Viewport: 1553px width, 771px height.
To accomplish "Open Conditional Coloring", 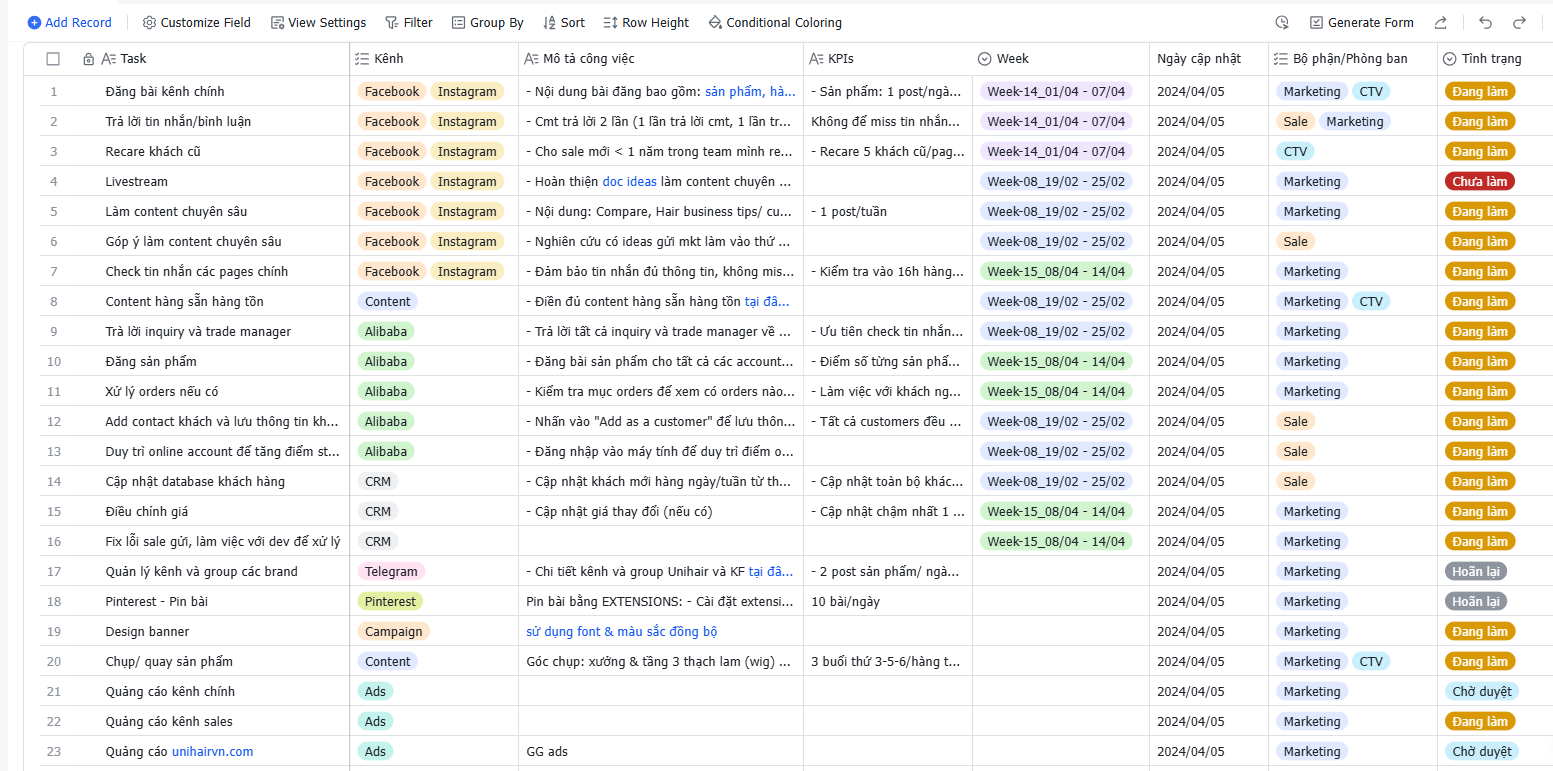I will pos(775,22).
